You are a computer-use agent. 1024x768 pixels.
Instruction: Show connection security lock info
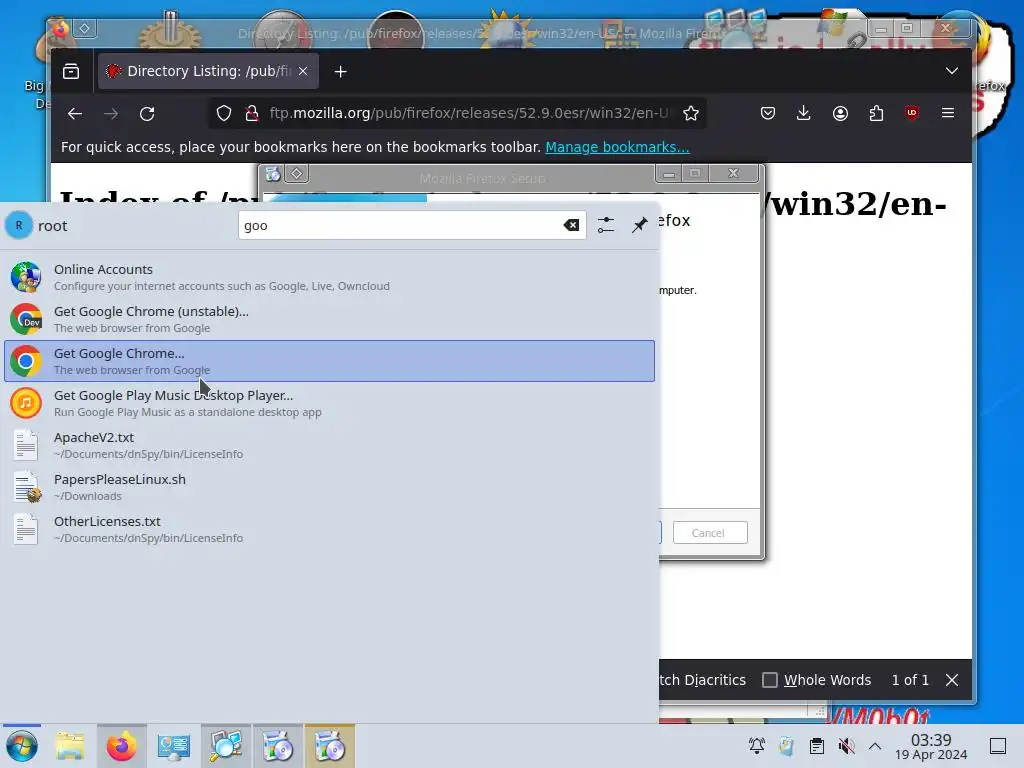(x=251, y=114)
